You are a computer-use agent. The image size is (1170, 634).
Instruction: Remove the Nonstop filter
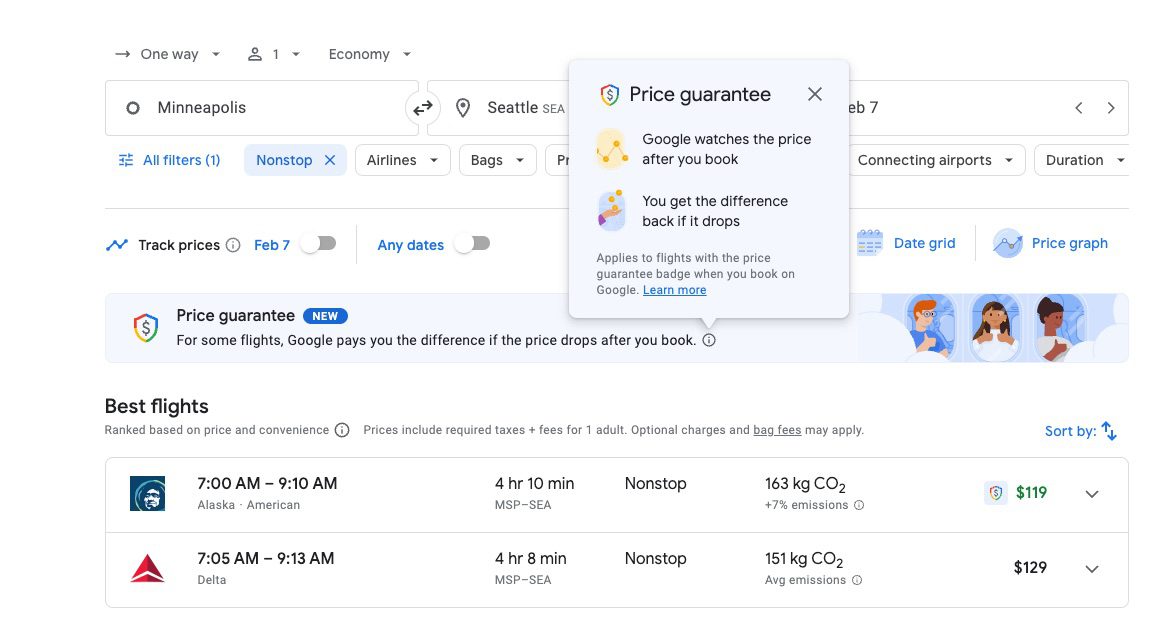(331, 159)
